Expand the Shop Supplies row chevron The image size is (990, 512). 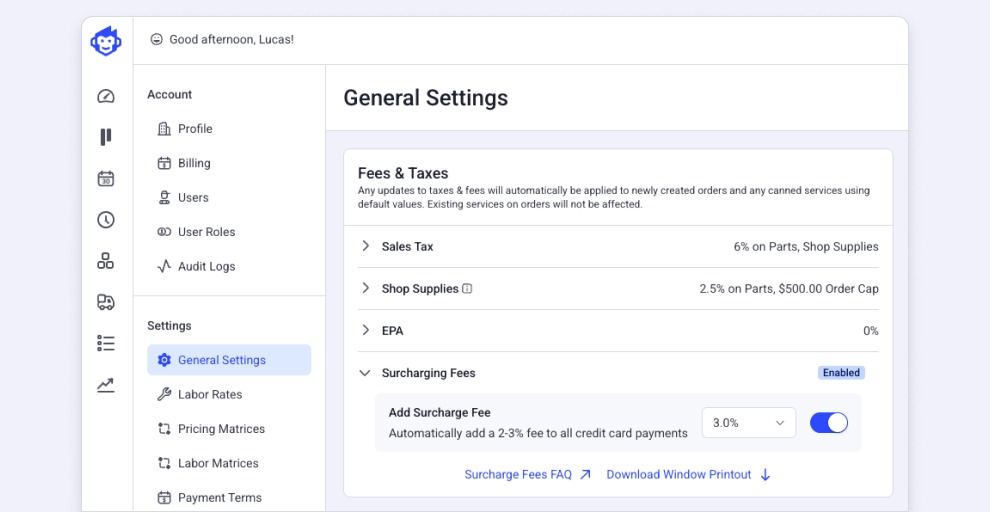365,289
